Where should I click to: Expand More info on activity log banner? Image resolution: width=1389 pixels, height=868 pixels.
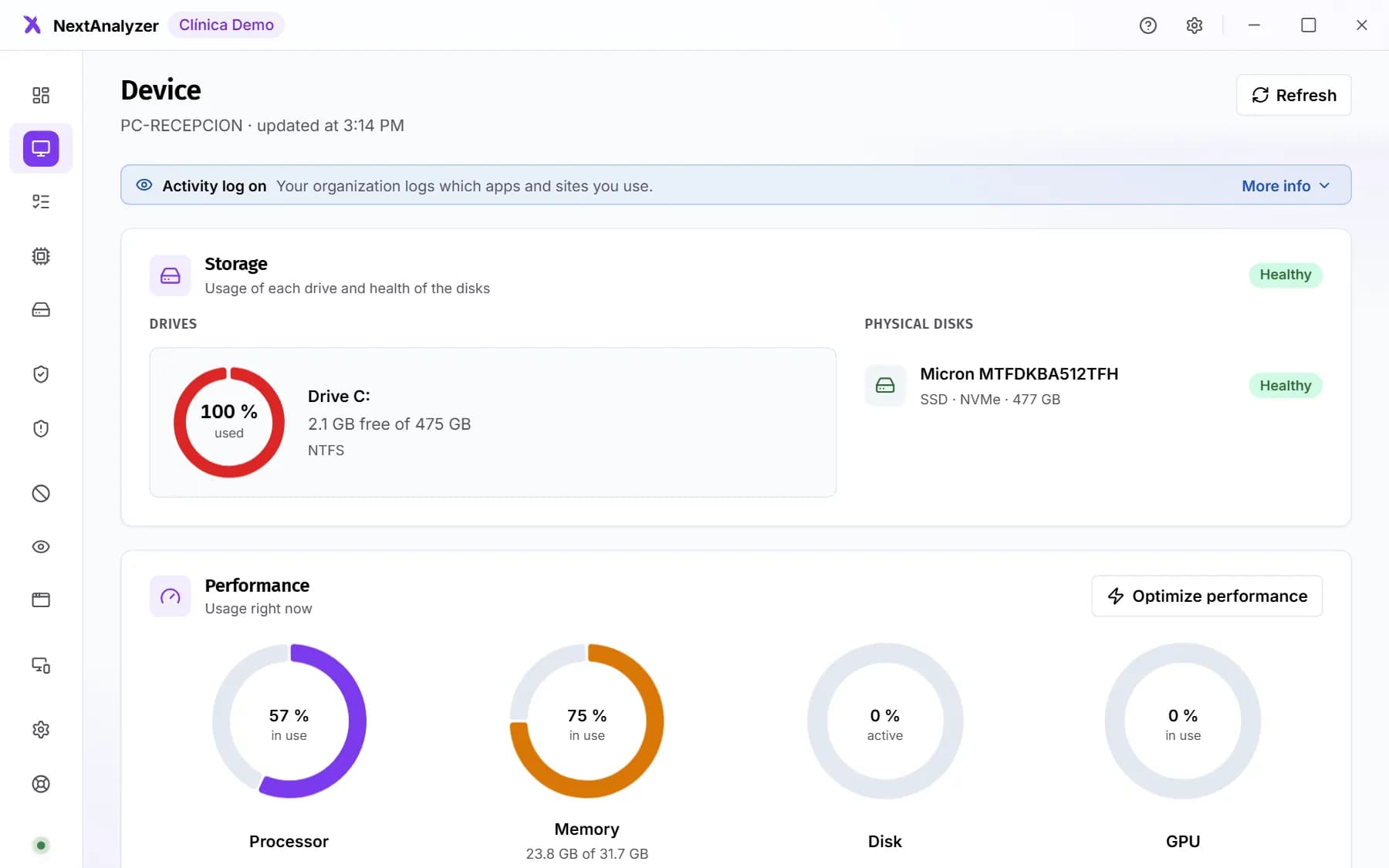(1286, 186)
